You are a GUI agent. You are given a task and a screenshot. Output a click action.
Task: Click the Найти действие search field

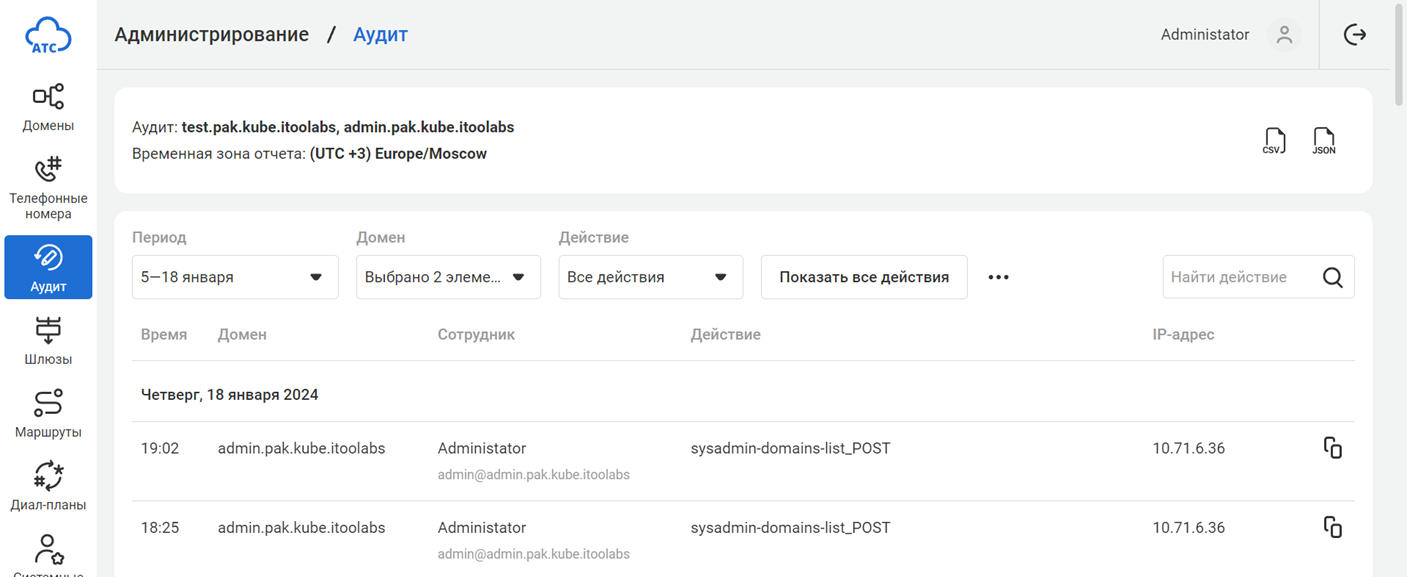coord(1240,277)
